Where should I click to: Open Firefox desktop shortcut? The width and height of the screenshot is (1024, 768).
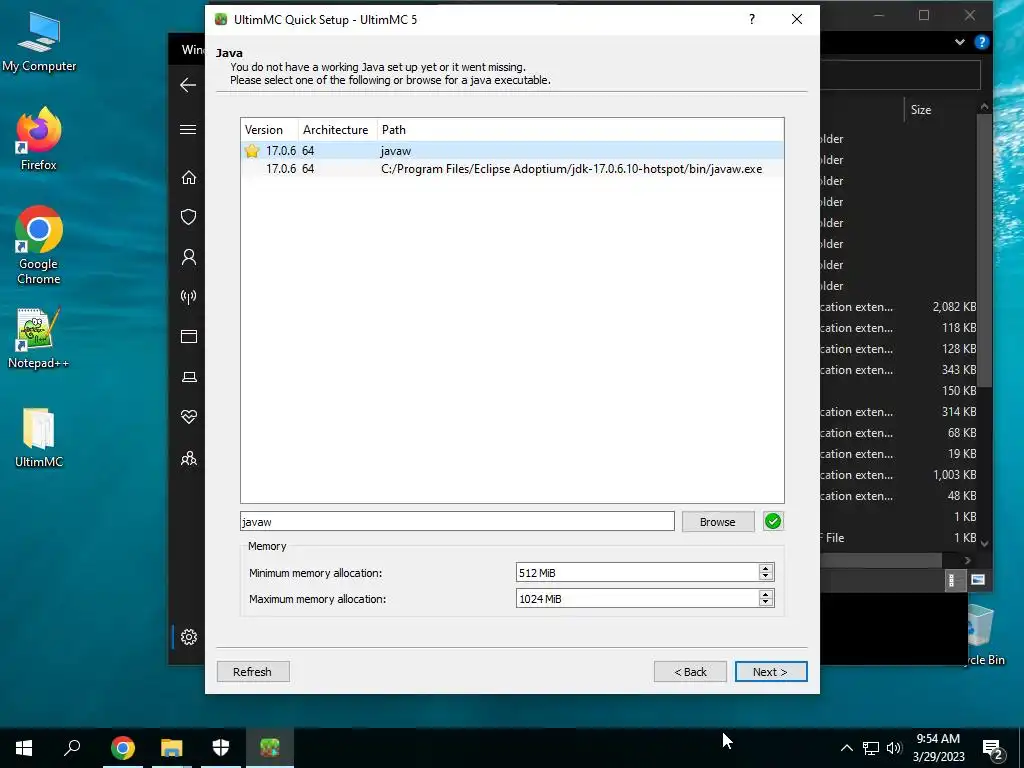point(39,138)
